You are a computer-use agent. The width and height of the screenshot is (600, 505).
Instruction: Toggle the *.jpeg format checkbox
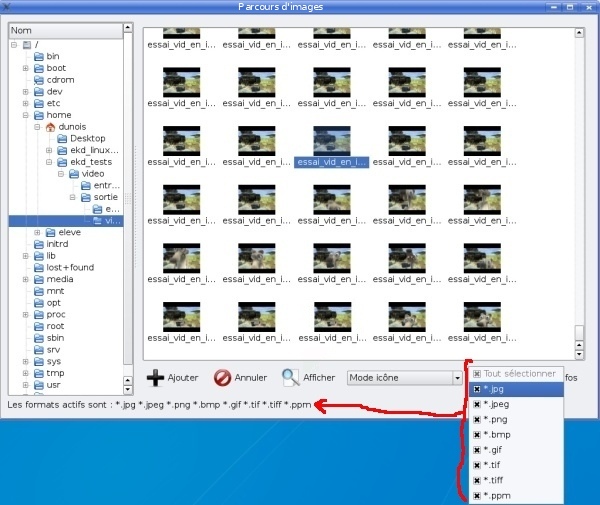(x=477, y=404)
